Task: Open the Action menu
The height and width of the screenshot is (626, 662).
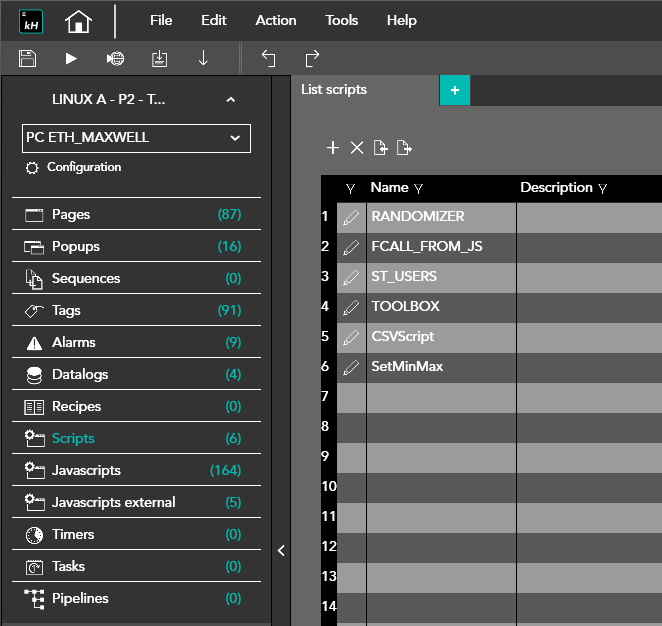Action: [275, 20]
